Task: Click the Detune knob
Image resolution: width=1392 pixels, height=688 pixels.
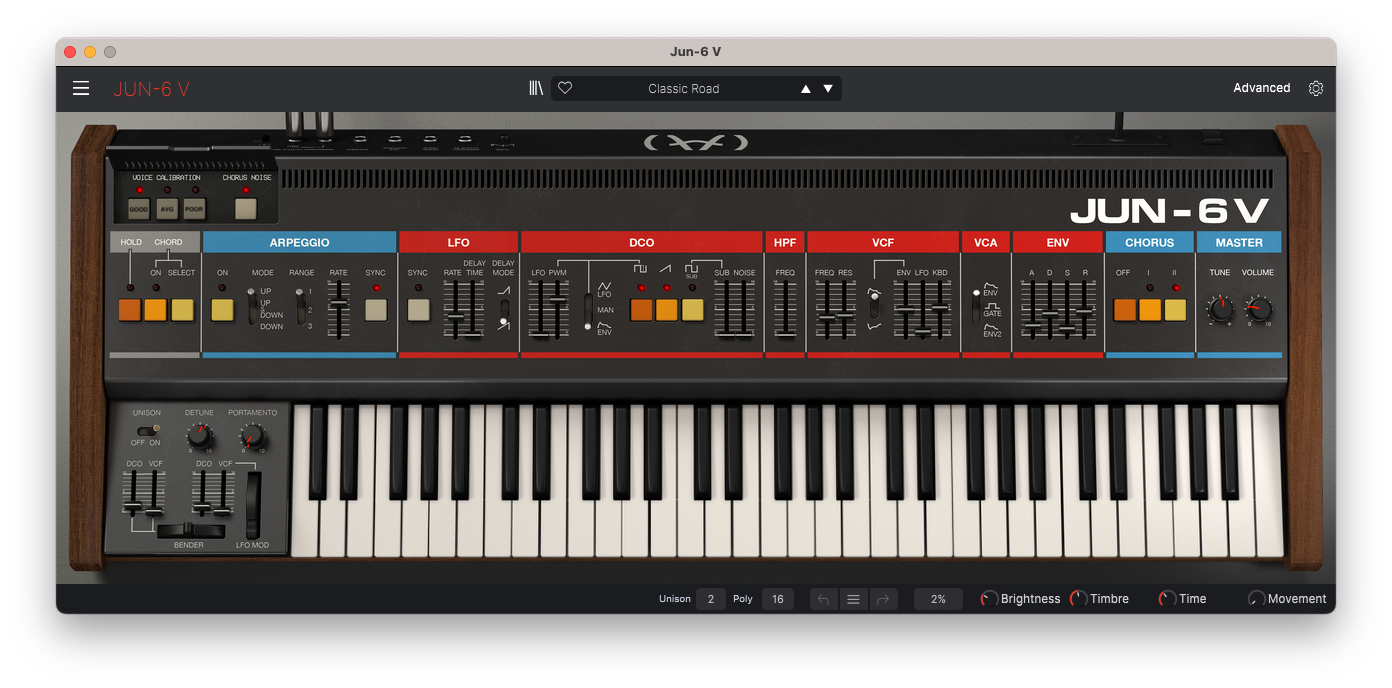Action: click(200, 436)
